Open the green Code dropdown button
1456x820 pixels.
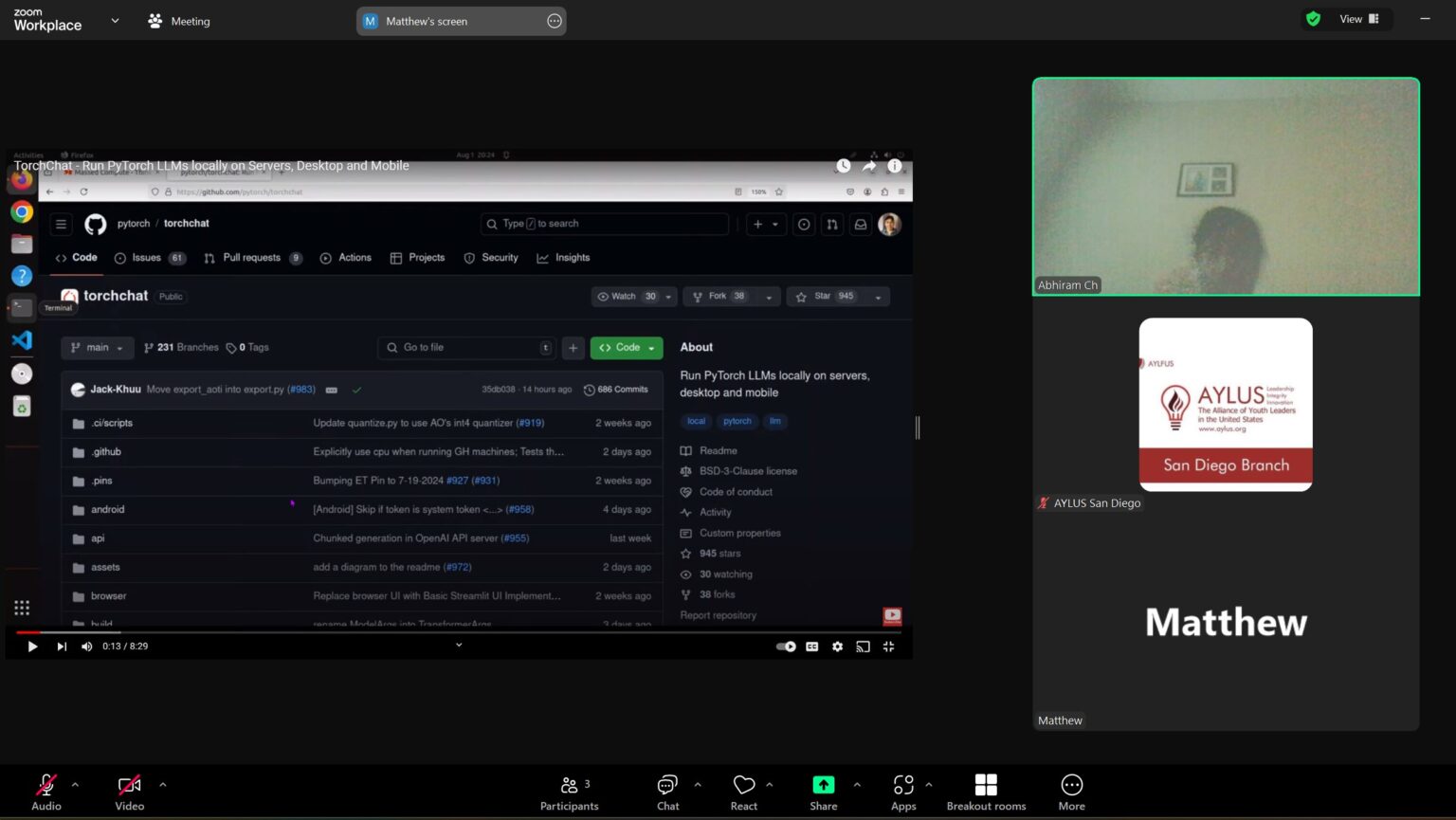(627, 348)
